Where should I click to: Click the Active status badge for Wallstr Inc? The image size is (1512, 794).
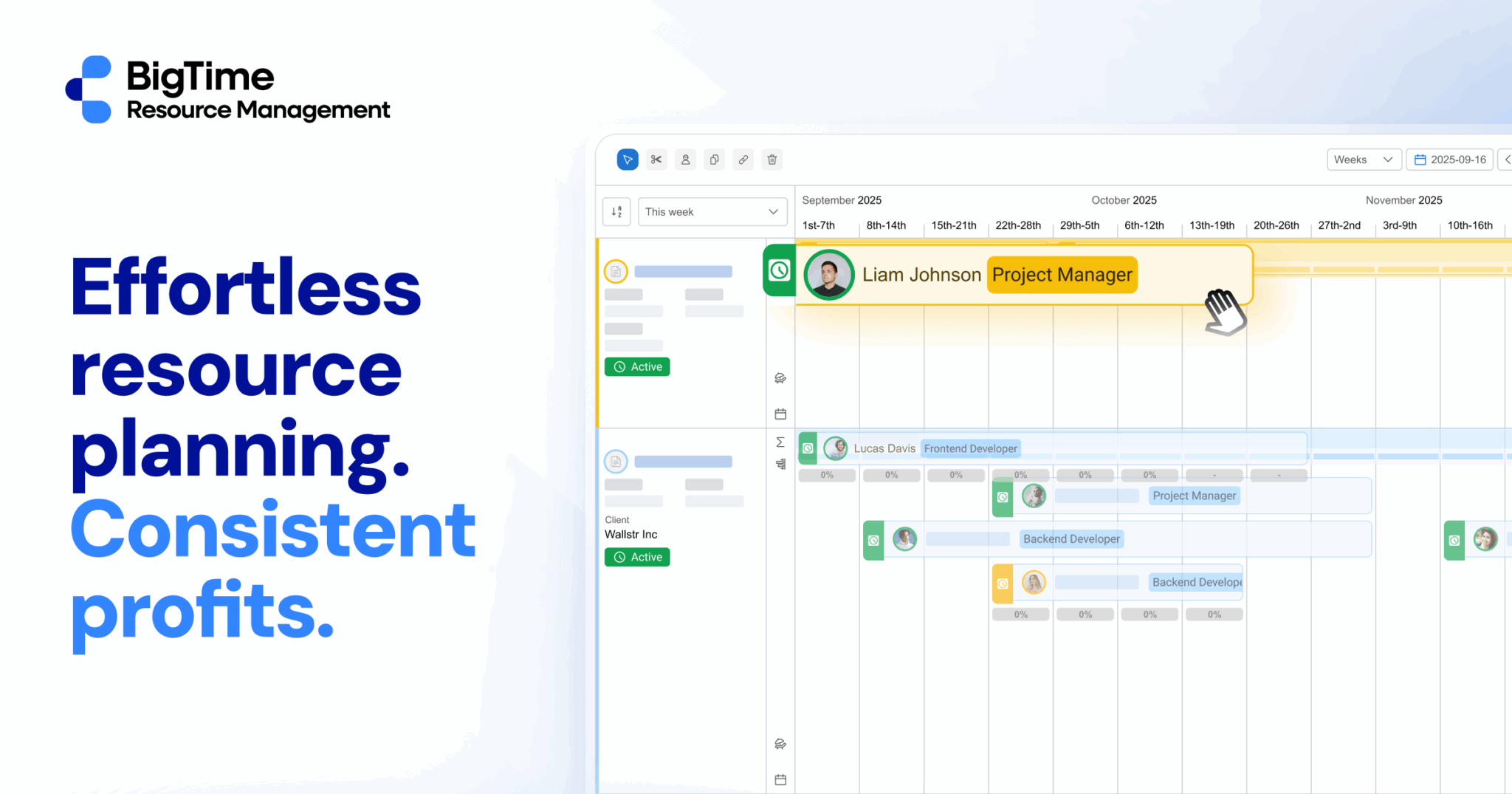pyautogui.click(x=637, y=557)
